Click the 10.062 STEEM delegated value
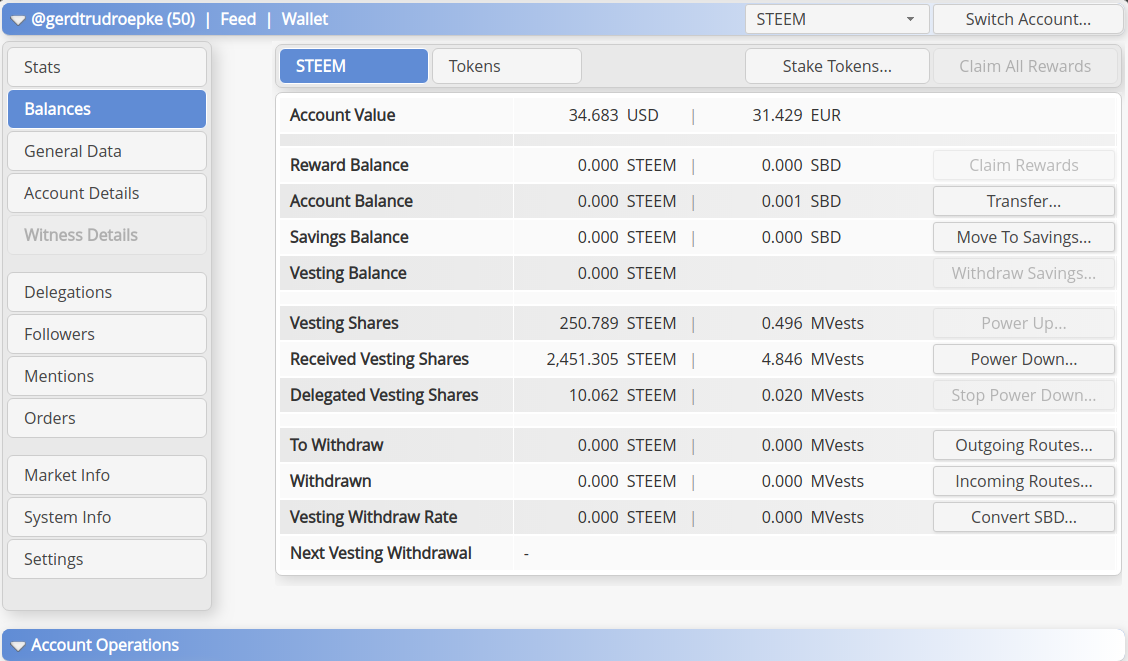 (x=622, y=395)
